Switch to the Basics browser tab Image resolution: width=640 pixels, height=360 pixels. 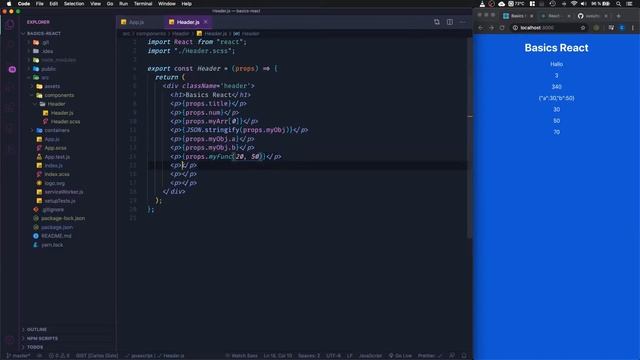518,16
